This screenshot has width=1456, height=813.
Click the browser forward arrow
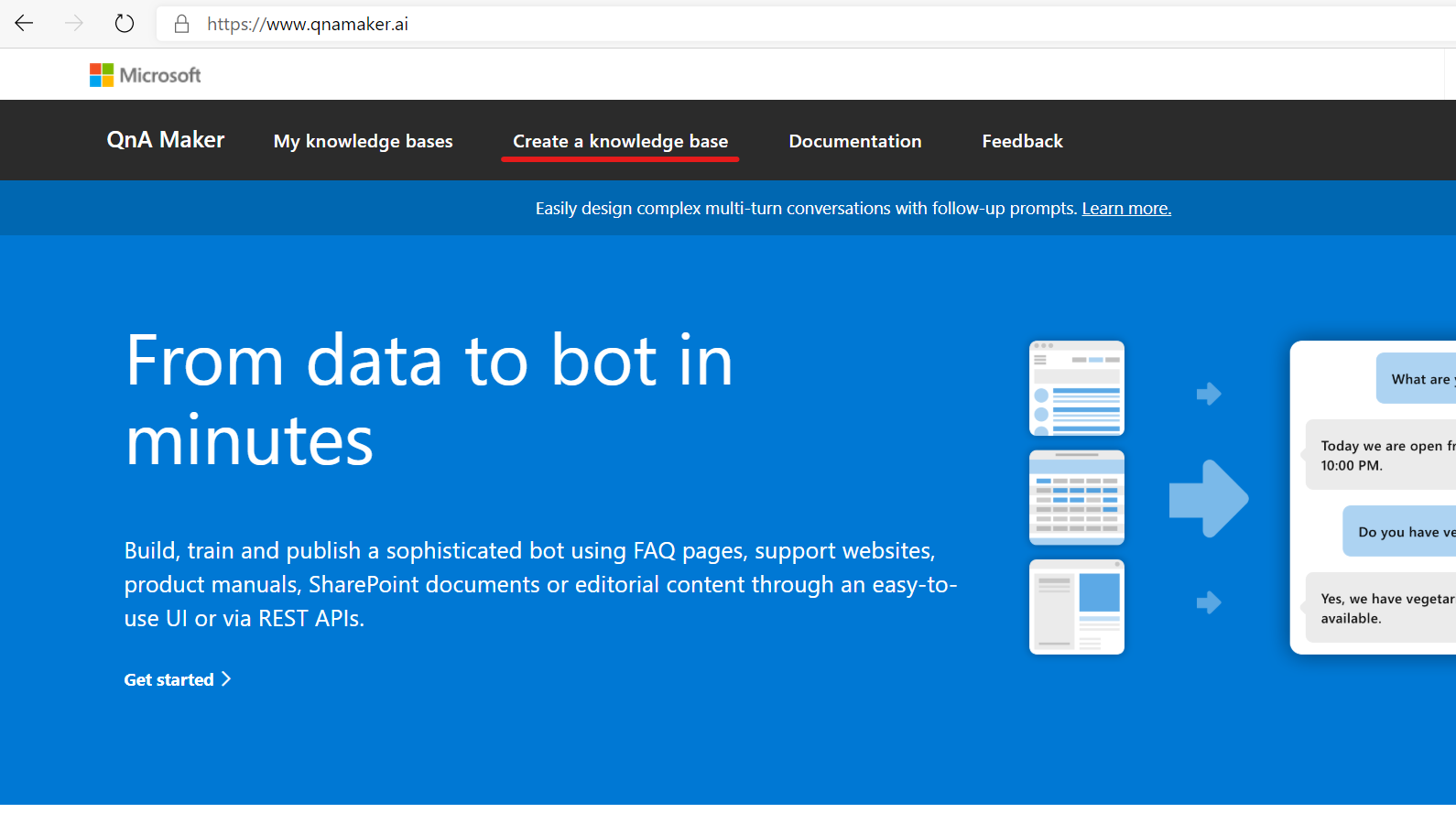[74, 24]
